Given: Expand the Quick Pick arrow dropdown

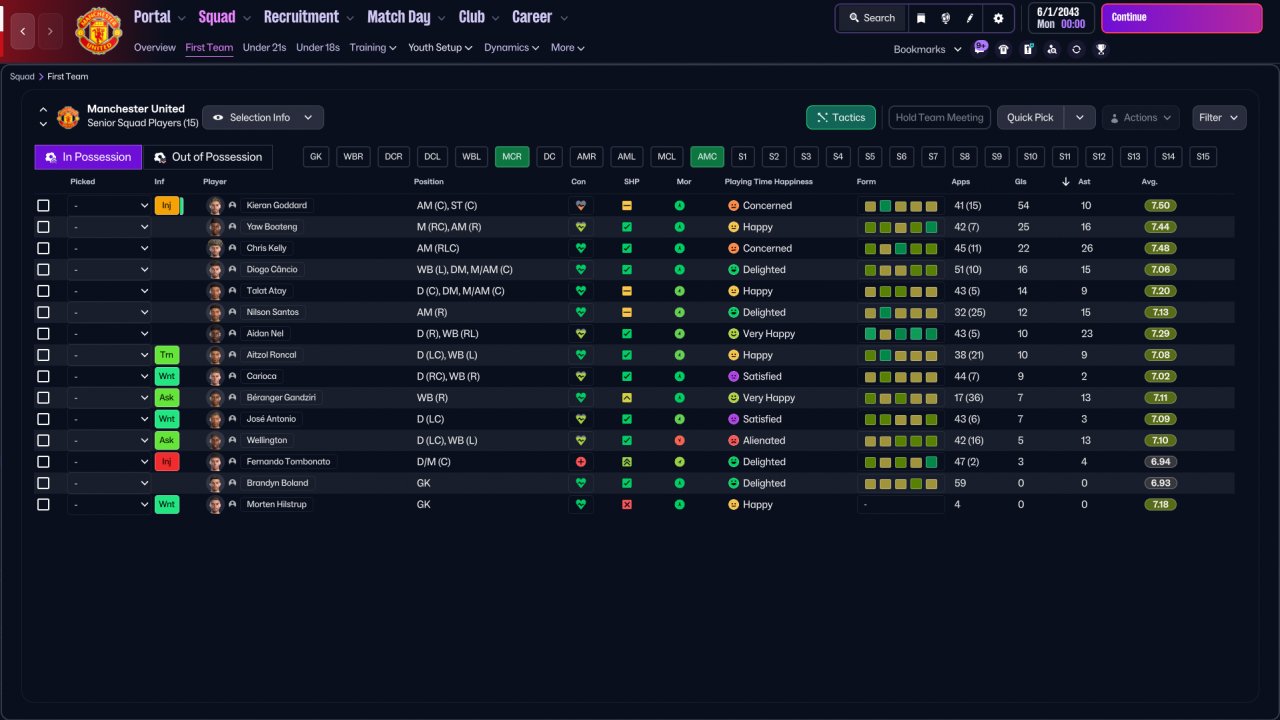Looking at the screenshot, I should point(1080,118).
